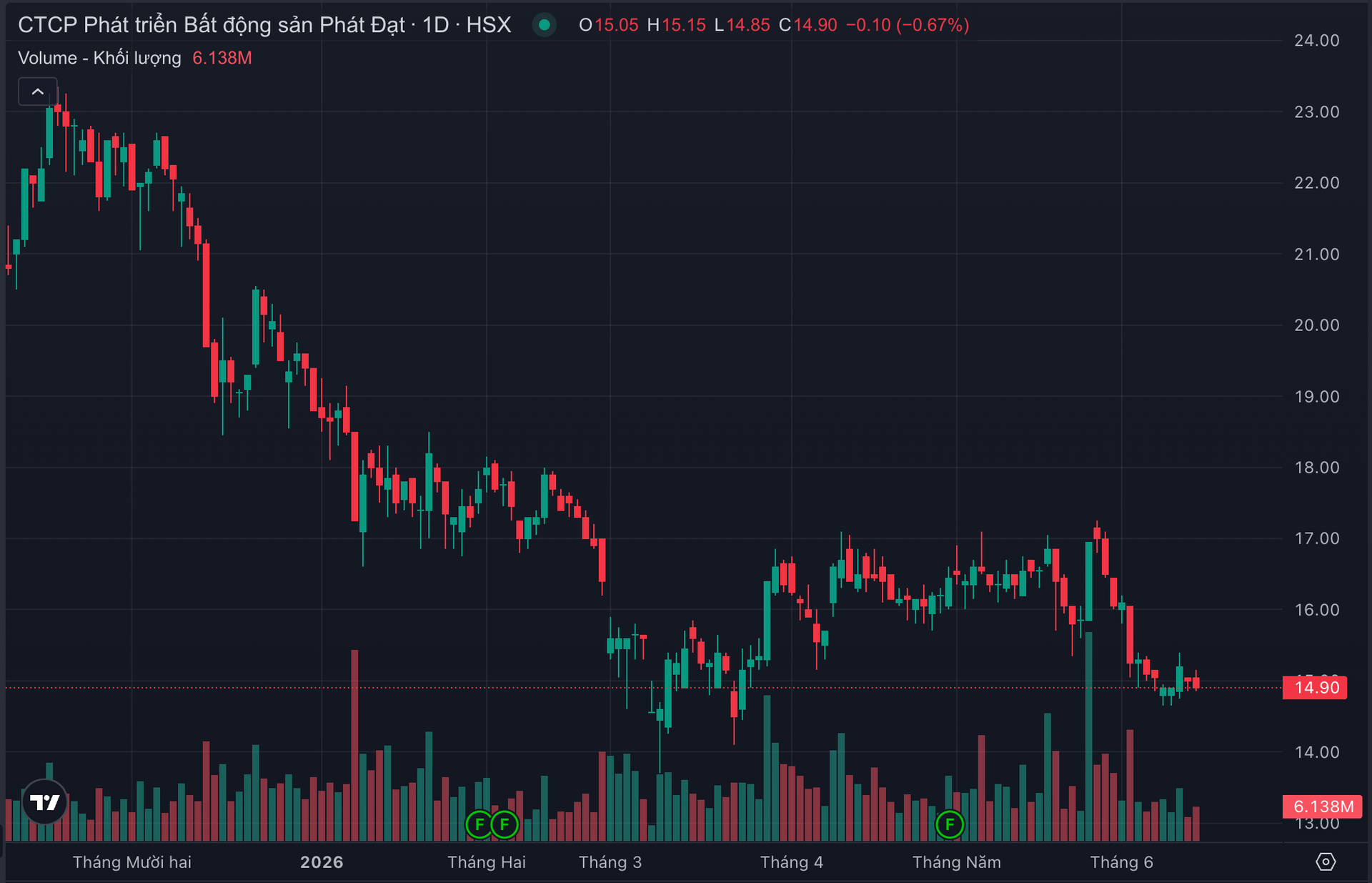Click the volume legend value 6.138M beside Khối lượng
This screenshot has width=1372, height=883.
tap(222, 58)
